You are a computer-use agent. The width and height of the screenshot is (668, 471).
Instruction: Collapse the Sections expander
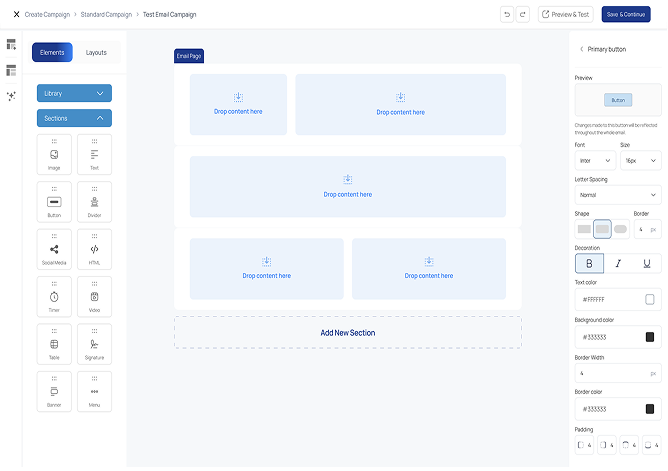(74, 118)
